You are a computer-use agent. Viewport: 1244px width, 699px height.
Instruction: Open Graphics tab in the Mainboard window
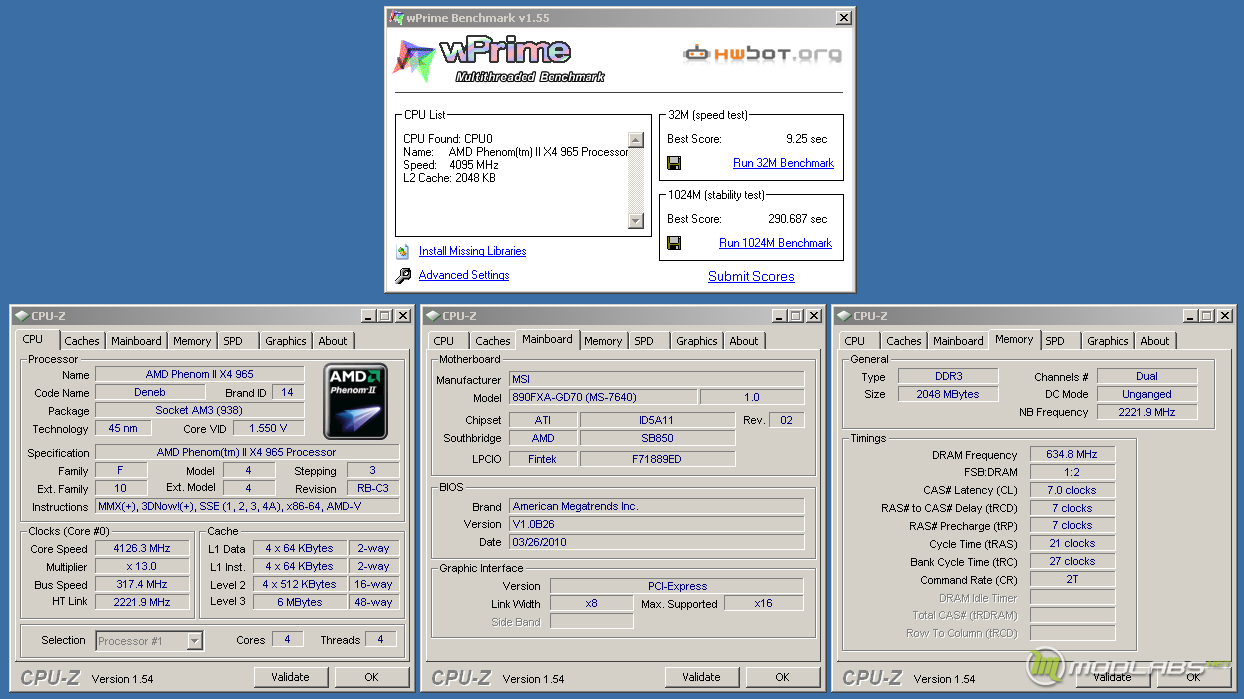(697, 341)
